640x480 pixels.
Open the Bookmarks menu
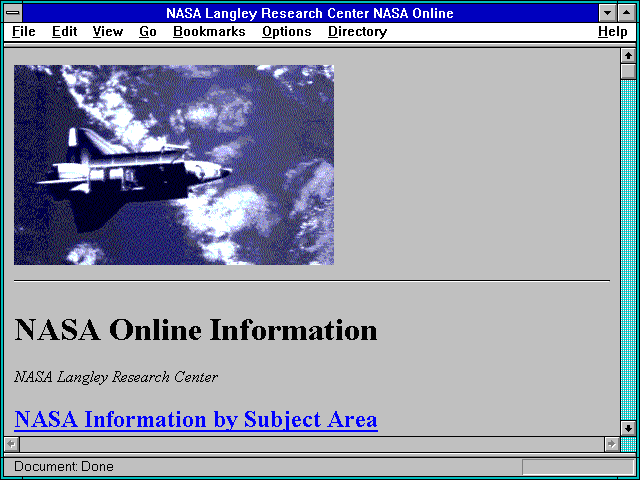coord(209,32)
